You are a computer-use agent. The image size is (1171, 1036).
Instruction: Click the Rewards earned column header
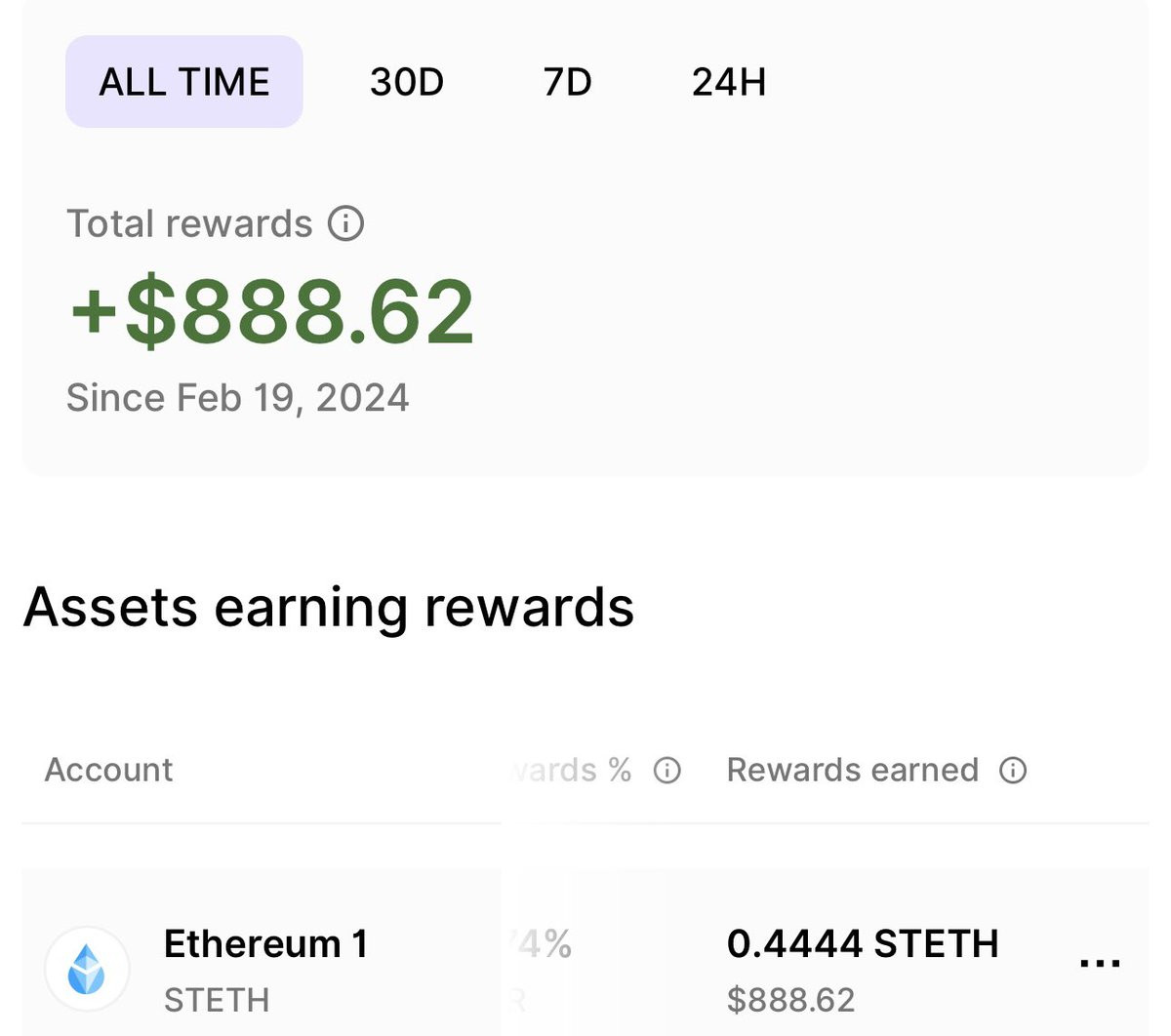(852, 771)
